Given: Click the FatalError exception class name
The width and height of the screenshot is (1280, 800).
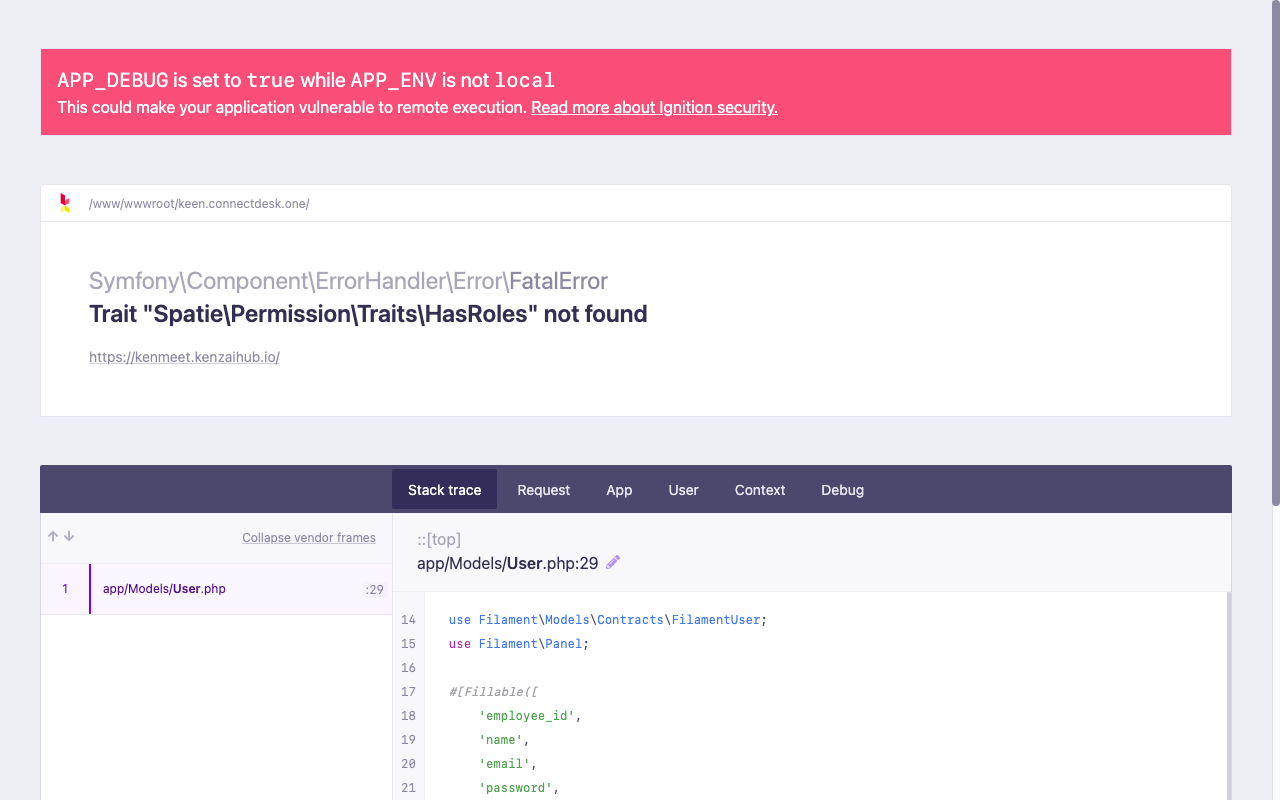Looking at the screenshot, I should [x=557, y=281].
